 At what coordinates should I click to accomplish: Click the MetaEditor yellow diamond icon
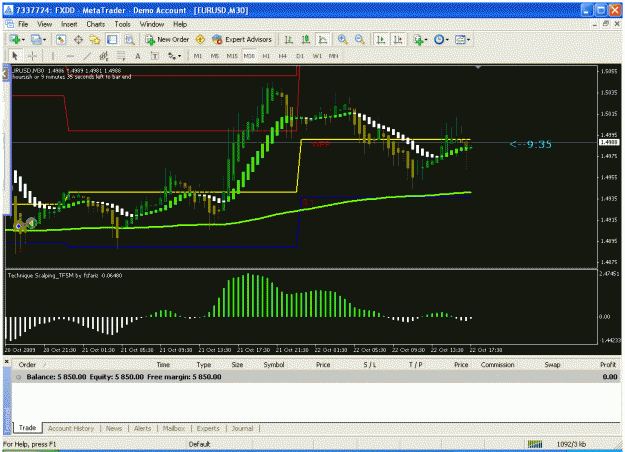[x=200, y=39]
